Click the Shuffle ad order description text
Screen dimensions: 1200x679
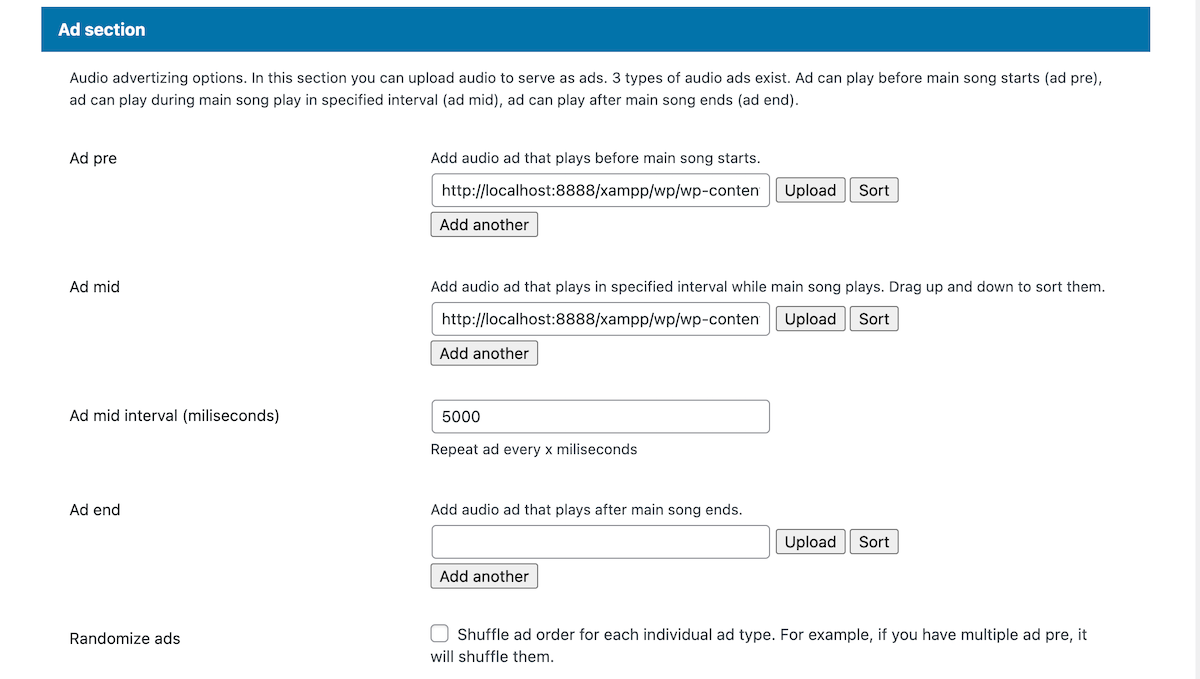(x=770, y=635)
